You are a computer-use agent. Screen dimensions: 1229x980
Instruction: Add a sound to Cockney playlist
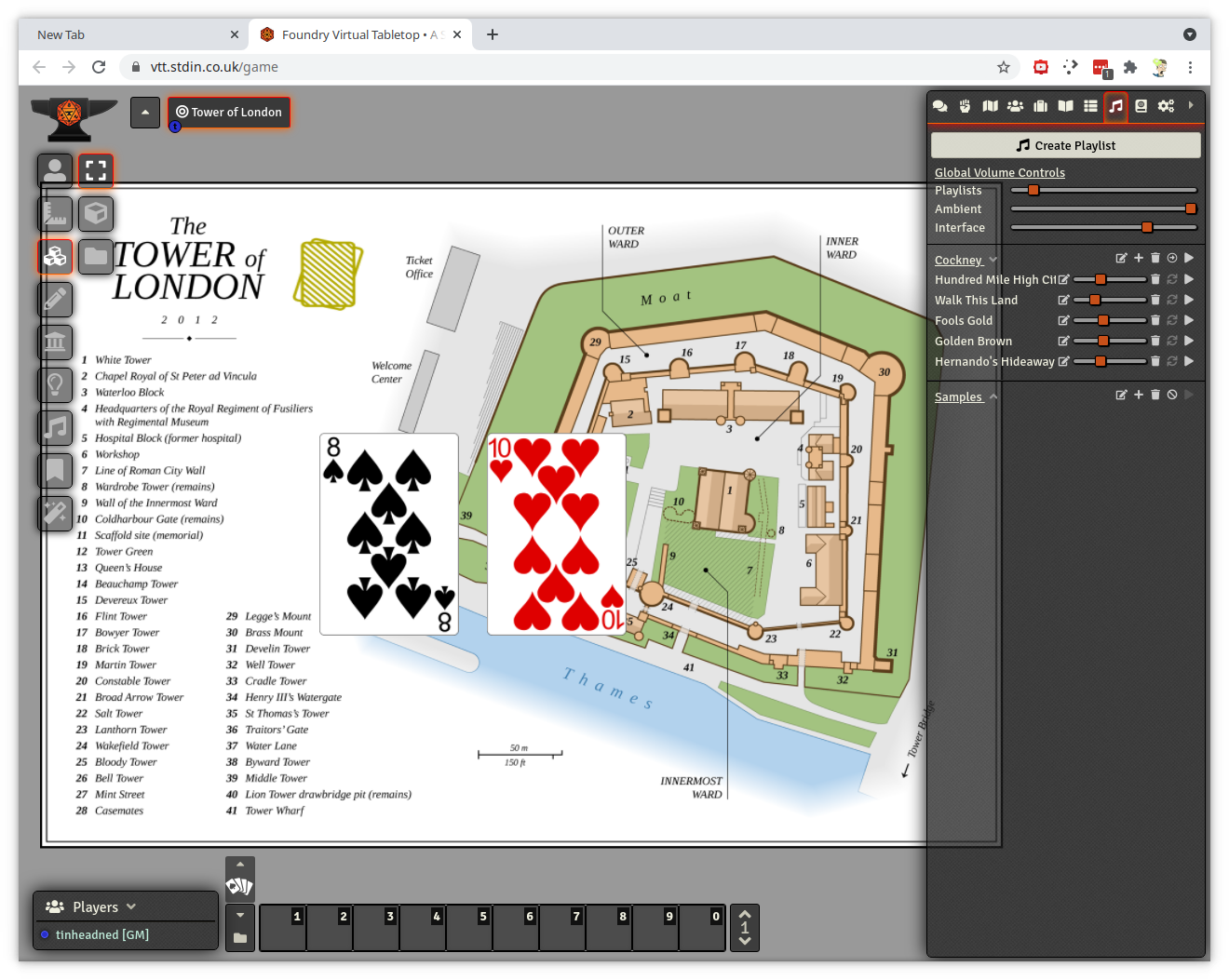(x=1138, y=259)
